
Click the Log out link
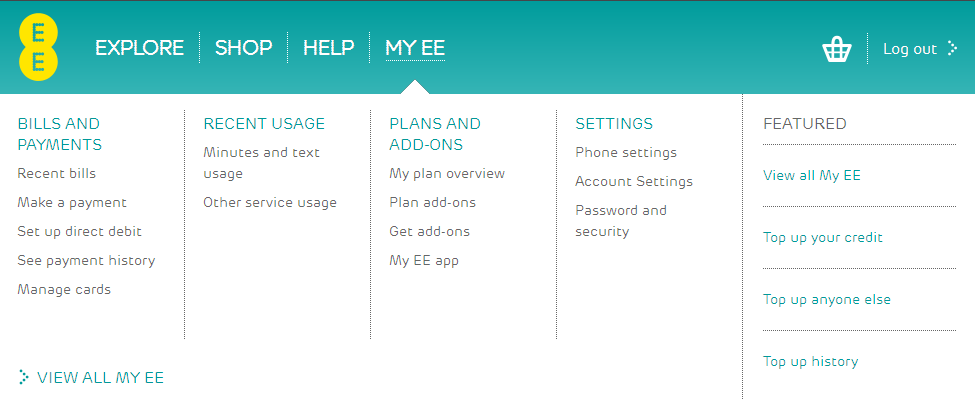click(x=909, y=49)
